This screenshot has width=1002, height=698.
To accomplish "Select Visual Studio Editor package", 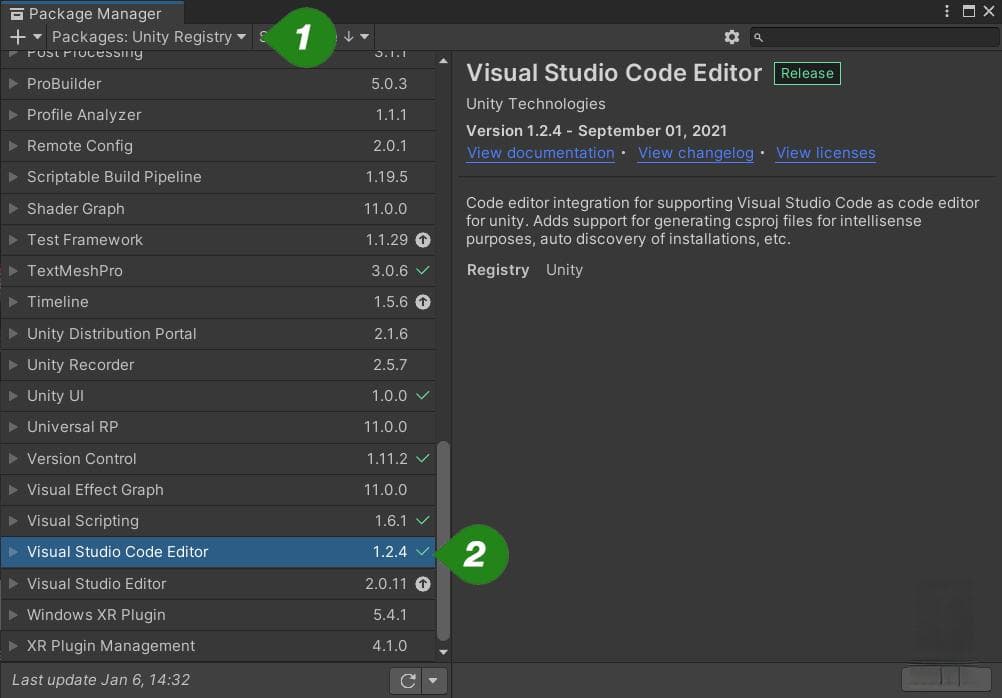I will (x=218, y=584).
